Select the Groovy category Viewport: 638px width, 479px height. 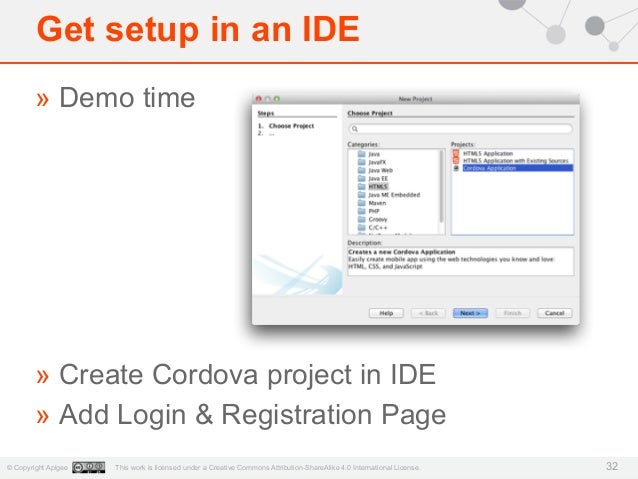point(378,219)
